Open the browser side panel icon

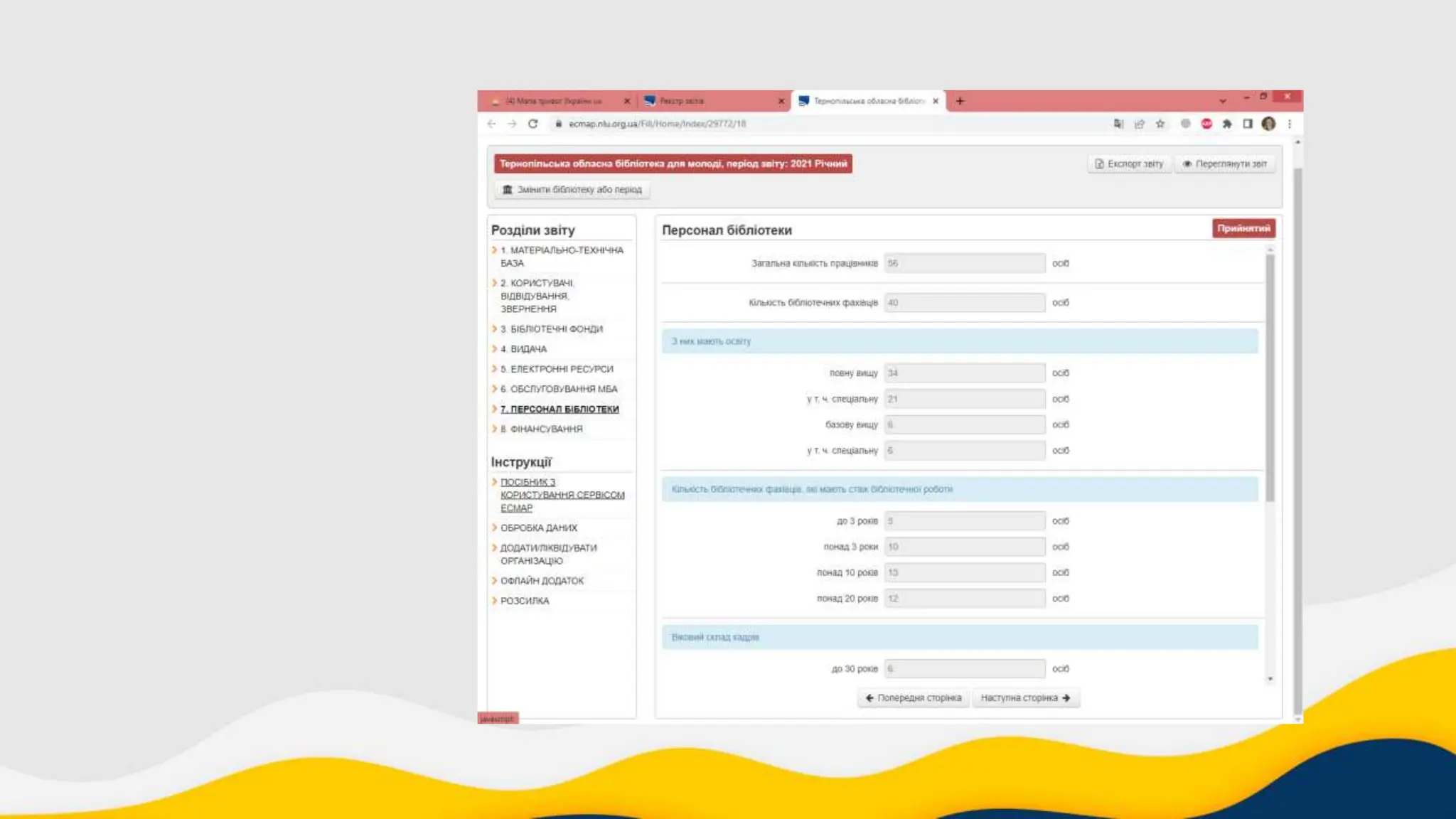point(1248,124)
